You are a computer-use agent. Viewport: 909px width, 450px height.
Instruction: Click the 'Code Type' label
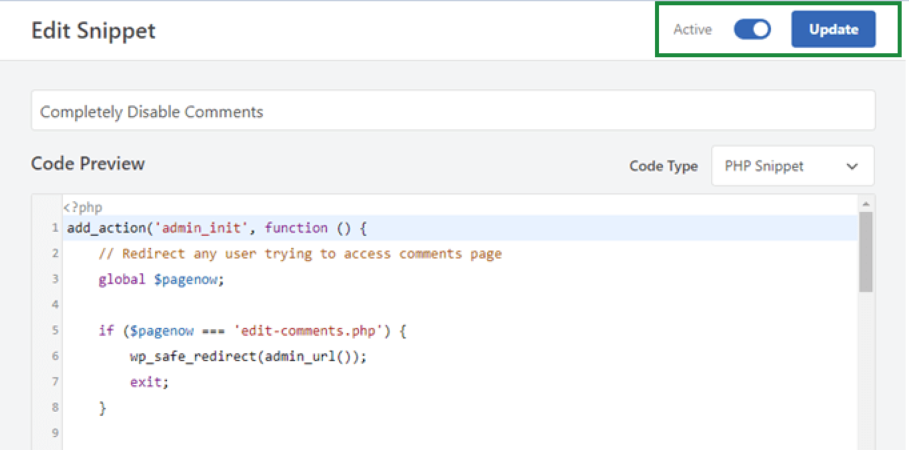(663, 166)
